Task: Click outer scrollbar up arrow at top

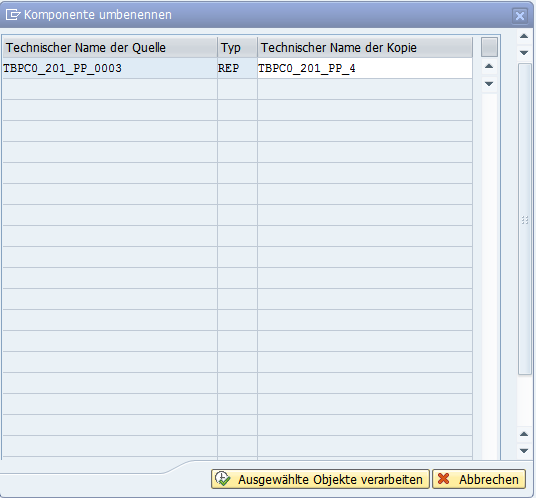Action: (x=524, y=36)
